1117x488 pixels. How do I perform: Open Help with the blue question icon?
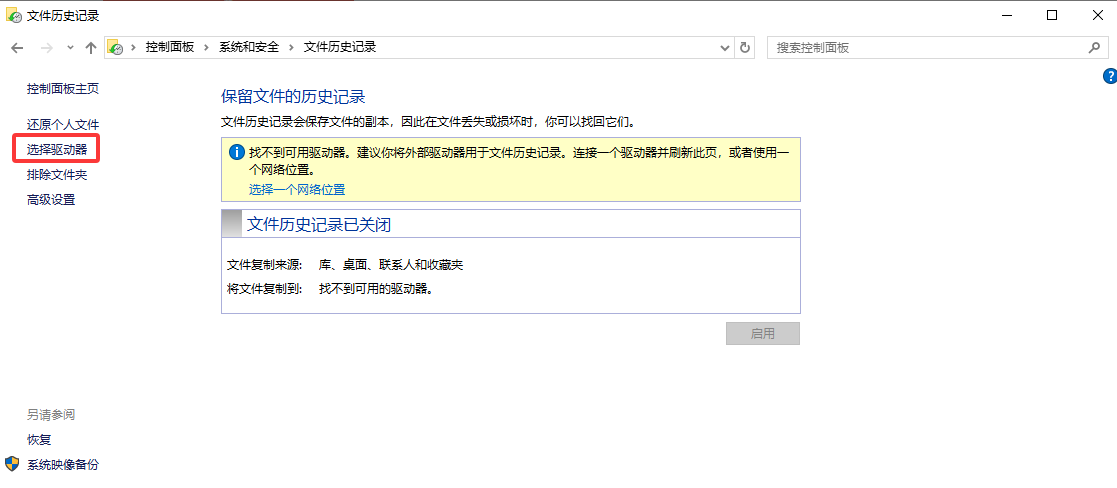coord(1109,76)
